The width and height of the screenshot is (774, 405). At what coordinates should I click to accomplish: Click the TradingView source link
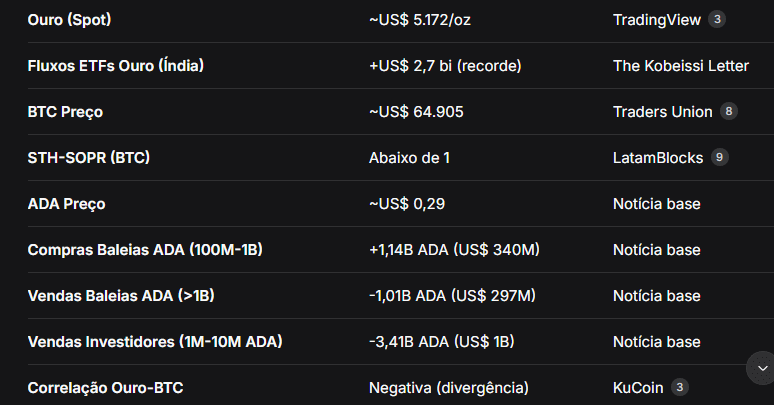click(x=656, y=19)
